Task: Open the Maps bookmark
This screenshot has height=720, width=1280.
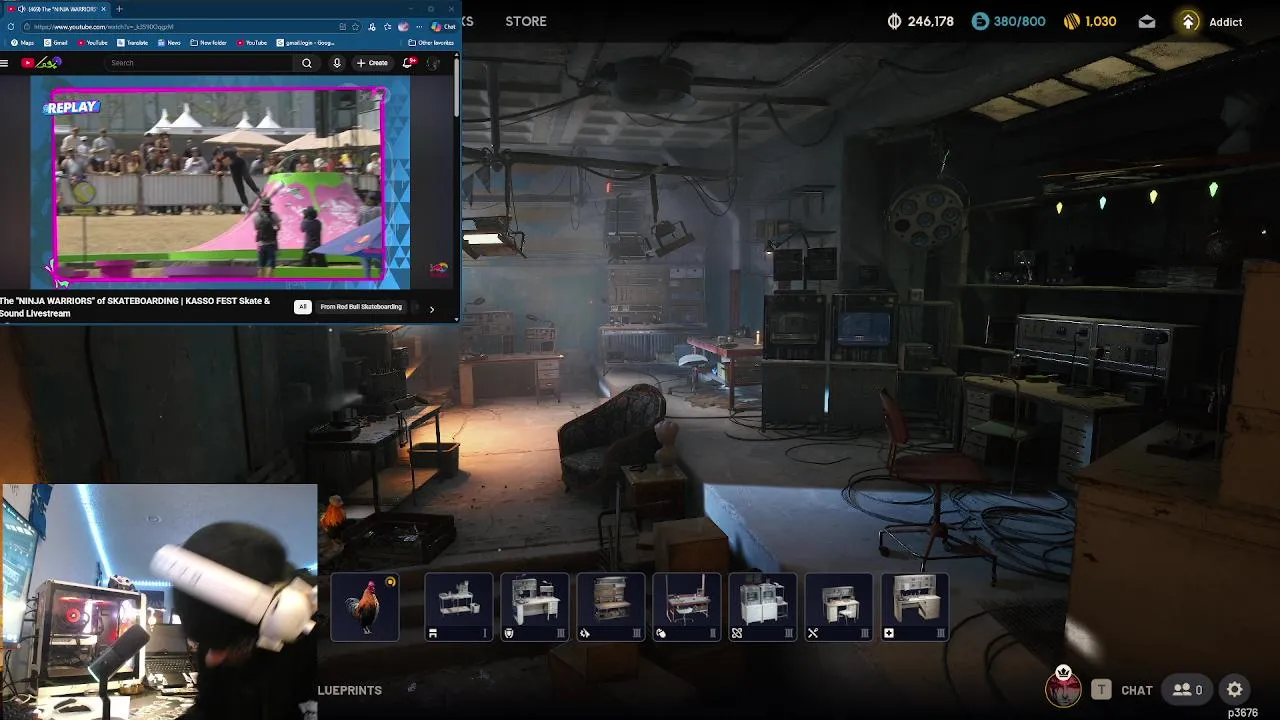Action: tap(22, 43)
